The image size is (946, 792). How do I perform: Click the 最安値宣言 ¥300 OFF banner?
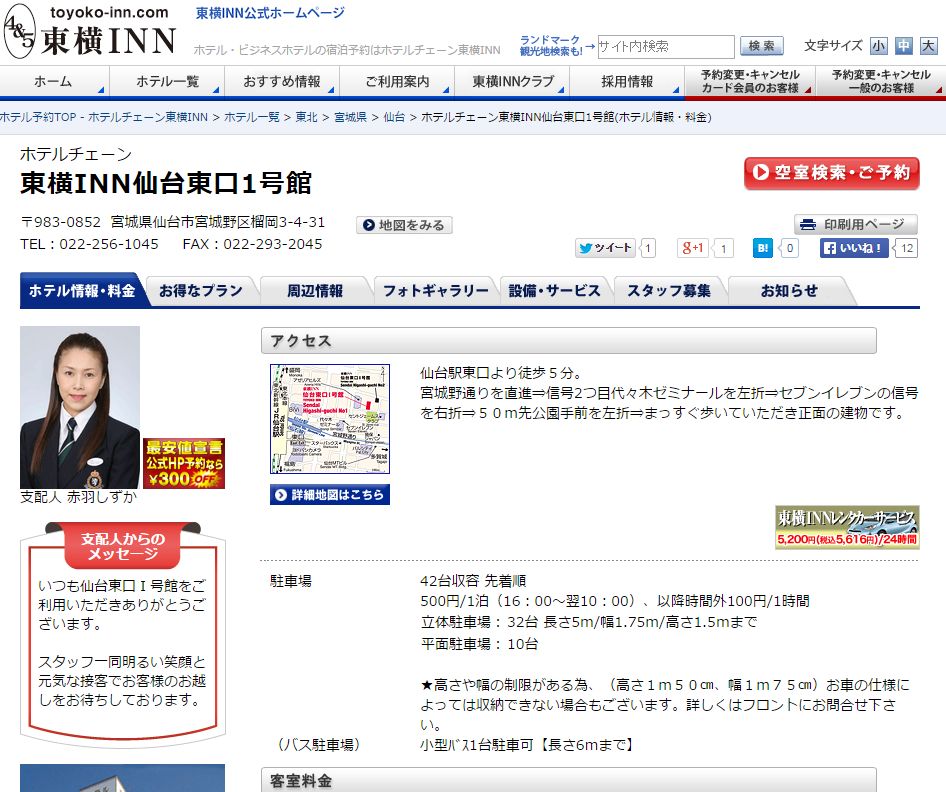point(184,463)
